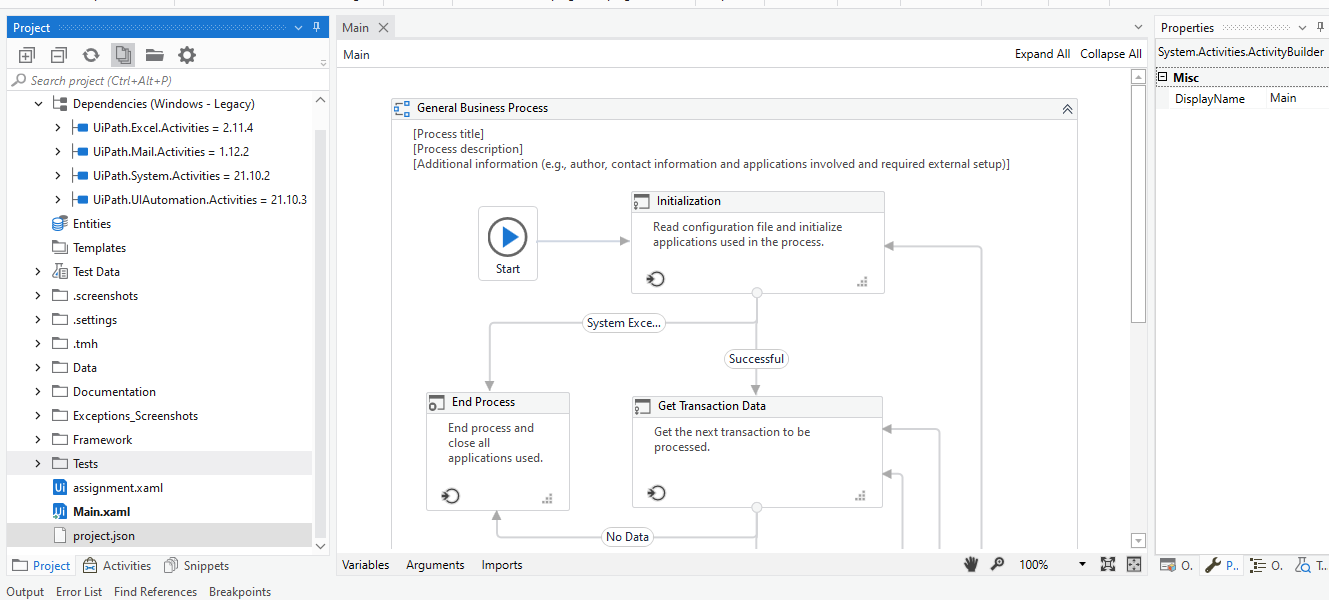
Task: Click the refresh icon in Project panel toolbar
Action: pos(90,54)
